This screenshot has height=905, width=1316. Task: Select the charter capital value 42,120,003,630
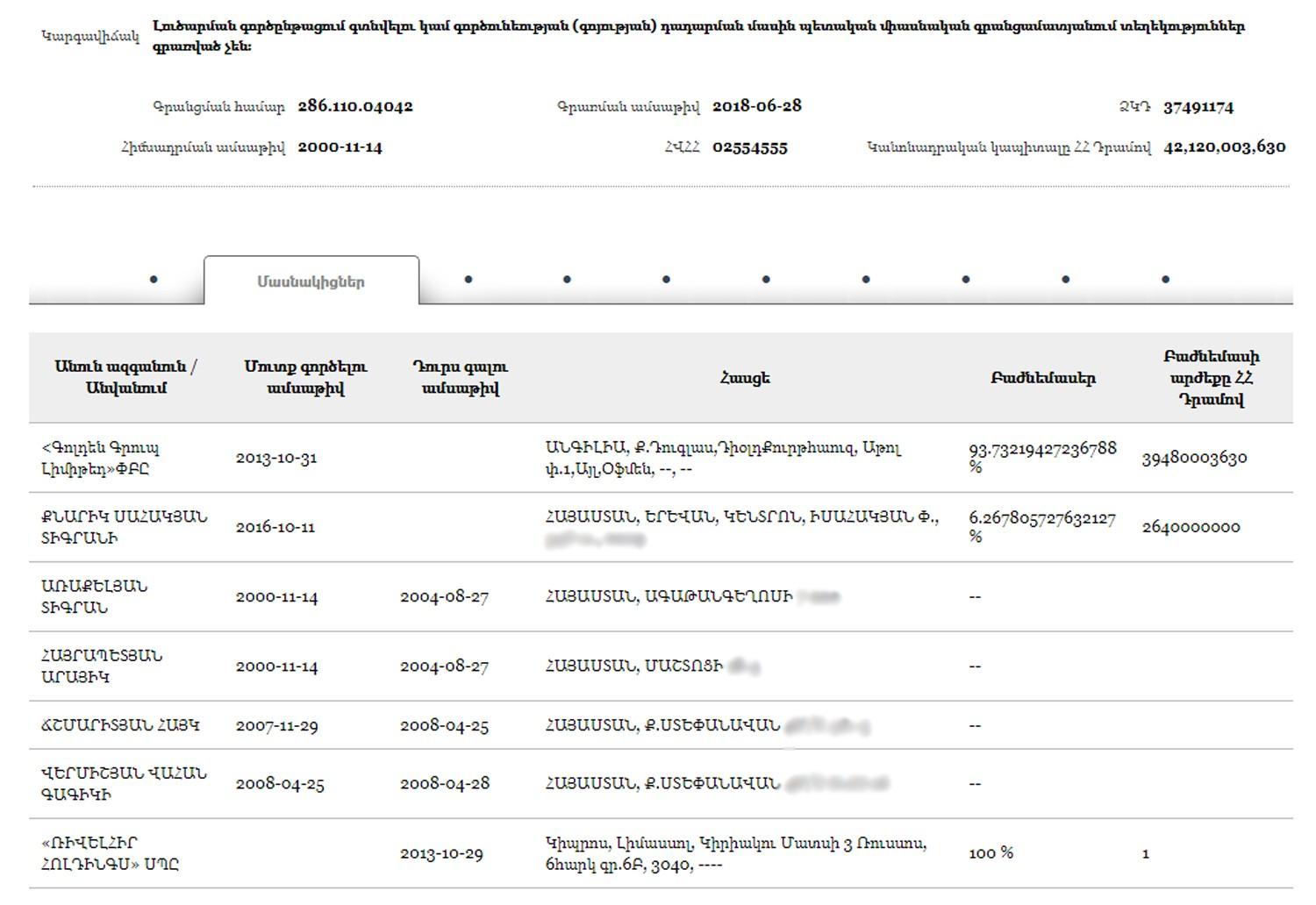click(1224, 146)
